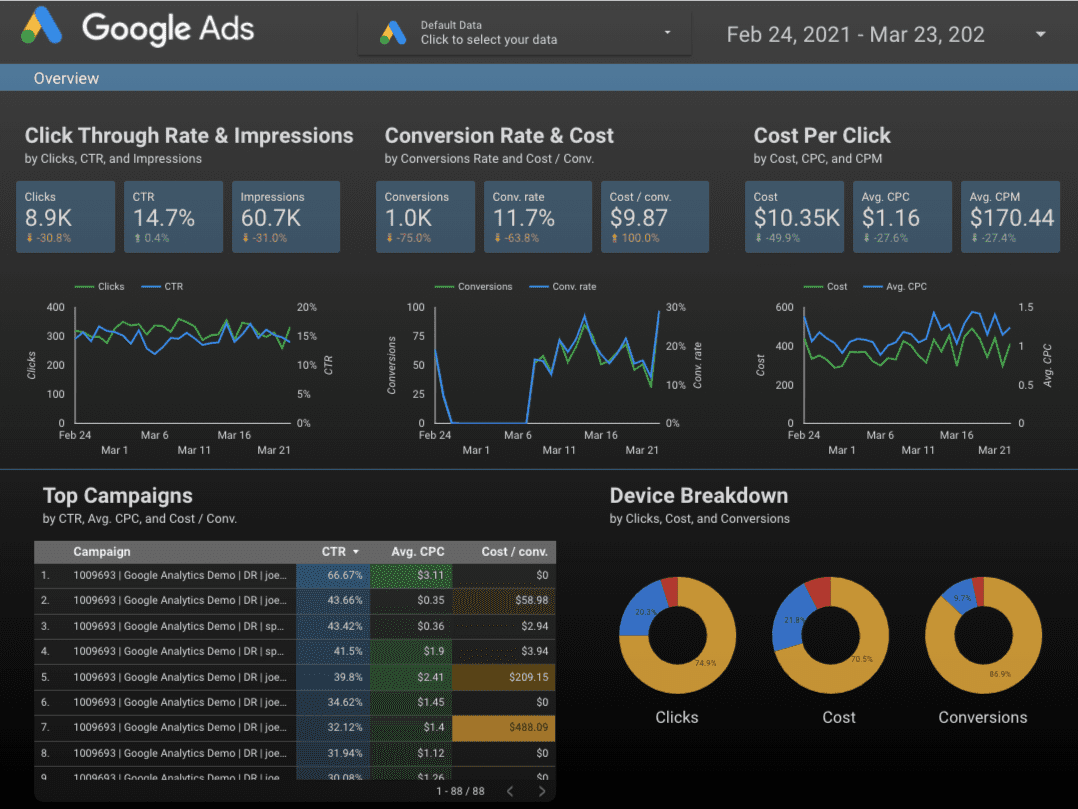
Task: Click the $3.94 Cost / conv. cell
Action: click(504, 651)
